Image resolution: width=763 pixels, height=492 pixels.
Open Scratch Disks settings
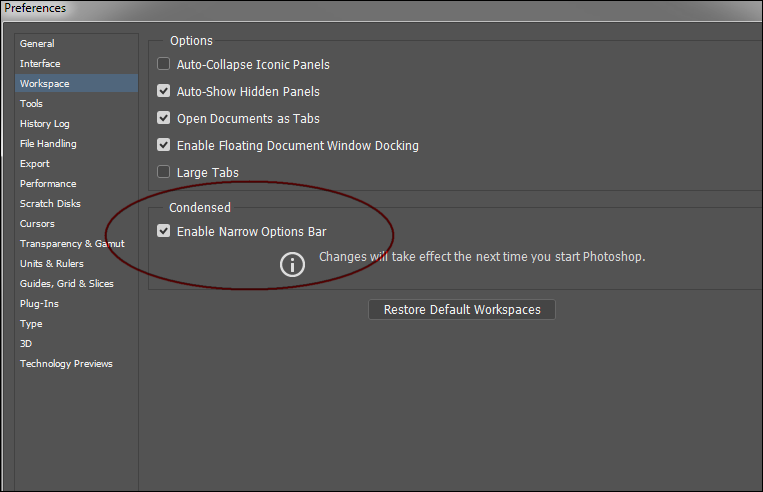[50, 203]
